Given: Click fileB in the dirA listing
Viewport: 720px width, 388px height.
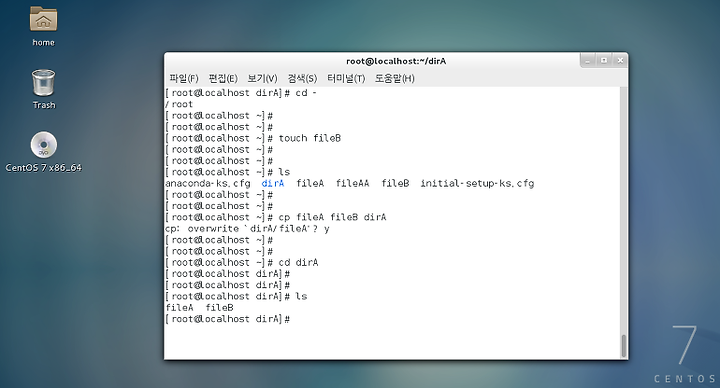Looking at the screenshot, I should click(x=219, y=308).
